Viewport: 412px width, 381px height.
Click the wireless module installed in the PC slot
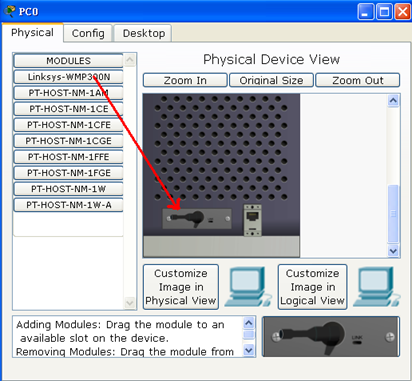(197, 219)
